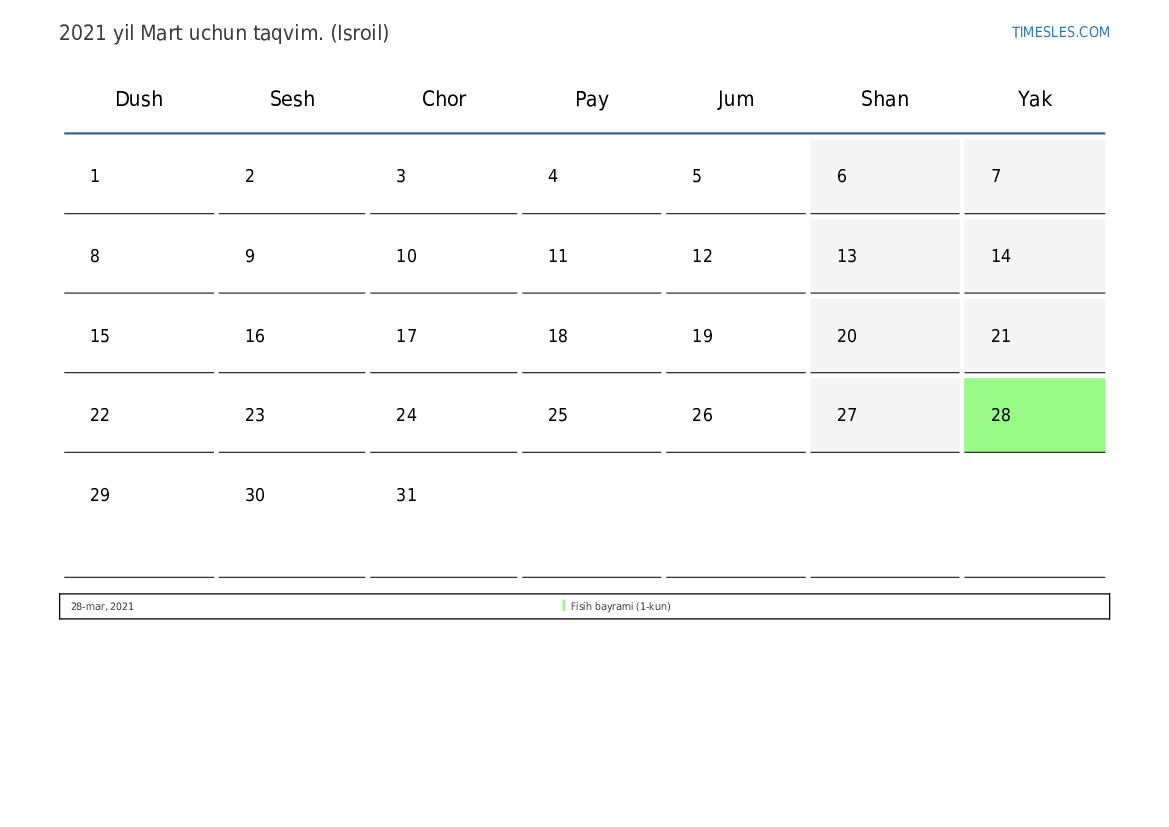Image resolution: width=1169 pixels, height=827 pixels.
Task: Click day 4 in the calendar
Action: pyautogui.click(x=591, y=176)
